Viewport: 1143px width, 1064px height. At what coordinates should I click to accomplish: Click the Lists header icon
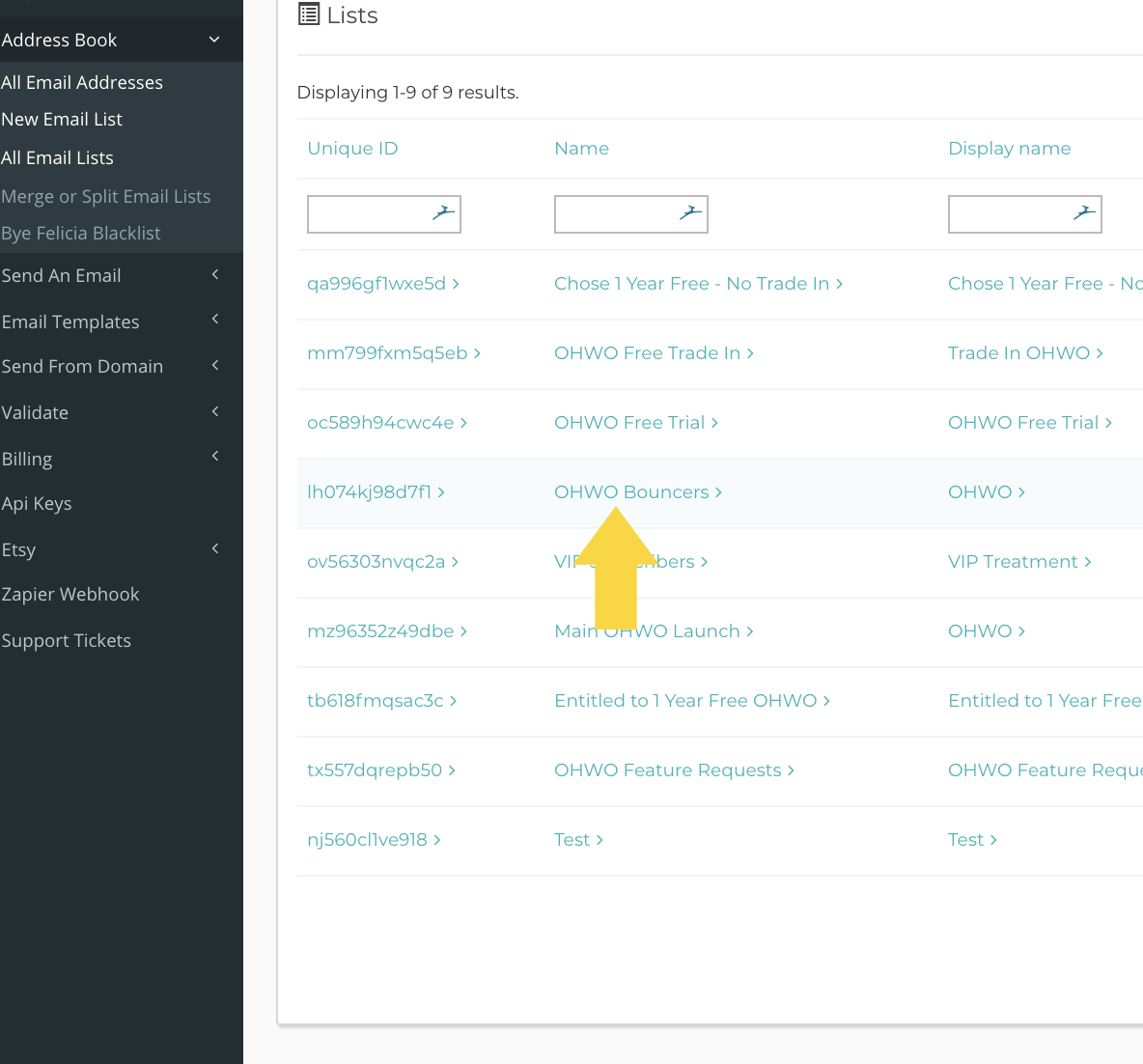click(308, 14)
